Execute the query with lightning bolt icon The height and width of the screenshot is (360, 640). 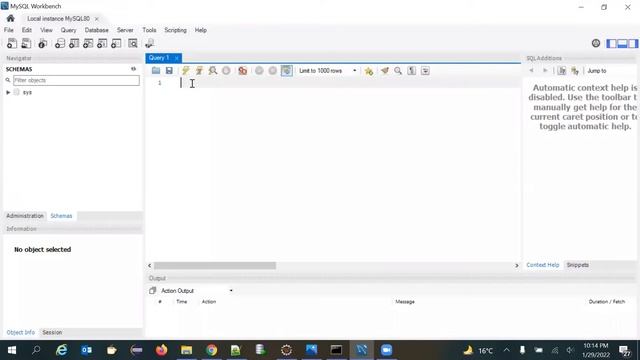pos(185,71)
